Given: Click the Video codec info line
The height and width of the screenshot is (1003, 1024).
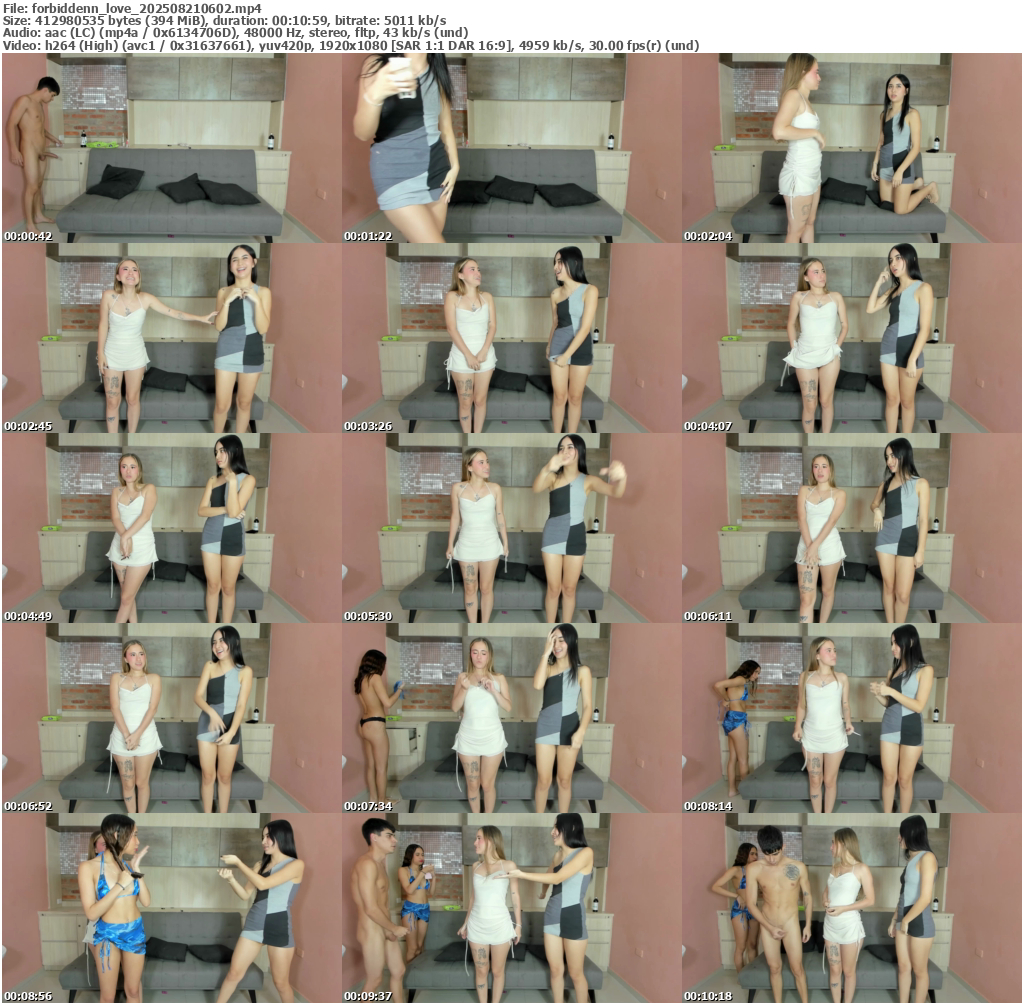Looking at the screenshot, I should [350, 45].
